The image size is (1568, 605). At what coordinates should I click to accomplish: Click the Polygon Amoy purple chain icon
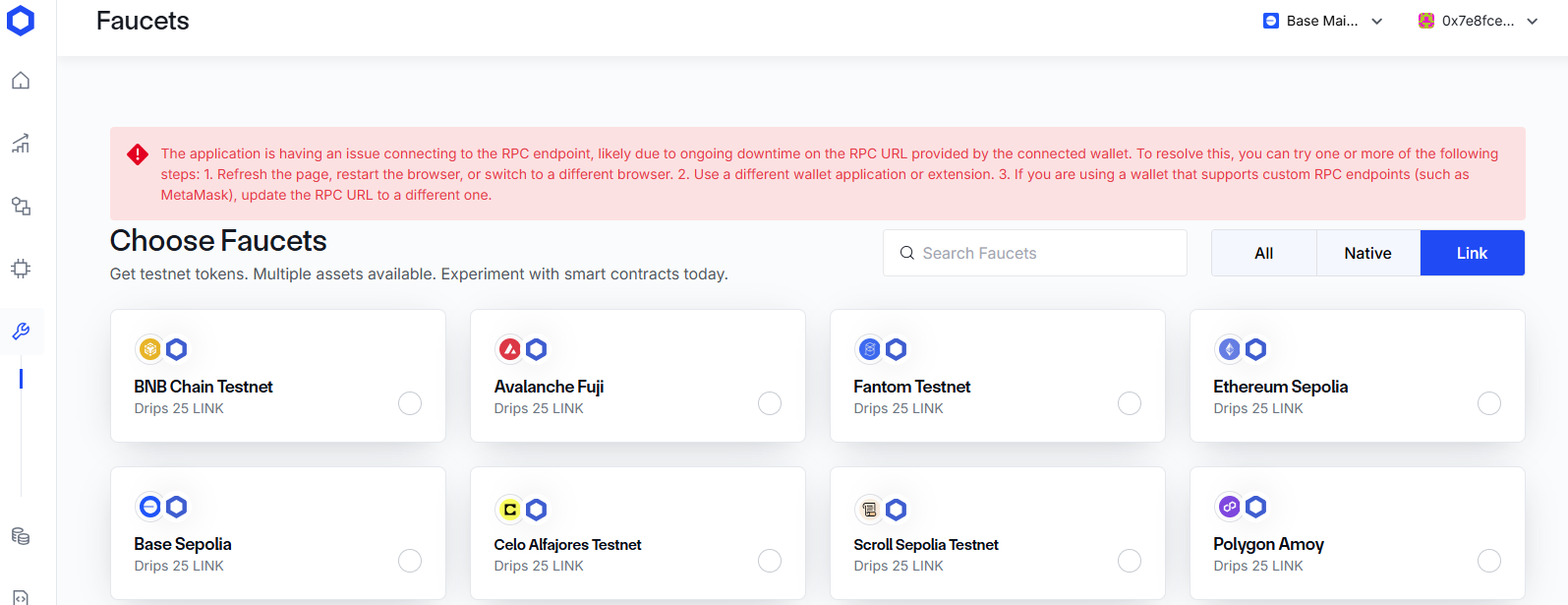point(1229,507)
